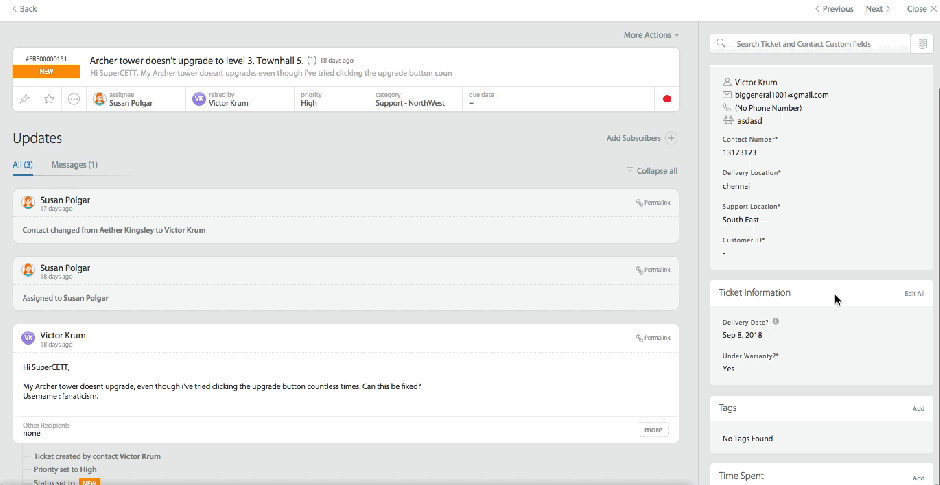Click the orange NEW status badge
The image size is (940, 485).
point(47,71)
